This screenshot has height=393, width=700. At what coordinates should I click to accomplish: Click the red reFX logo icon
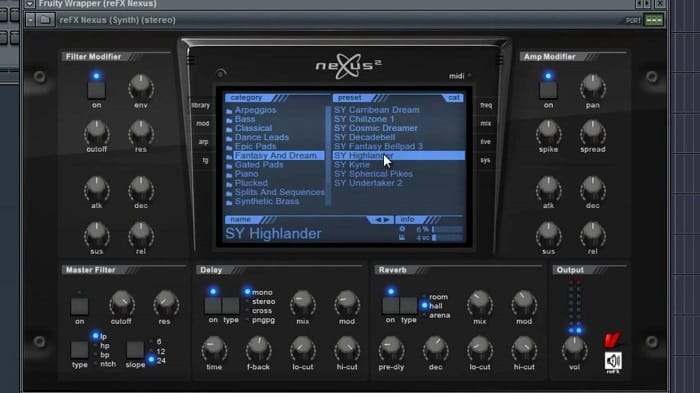pos(612,340)
